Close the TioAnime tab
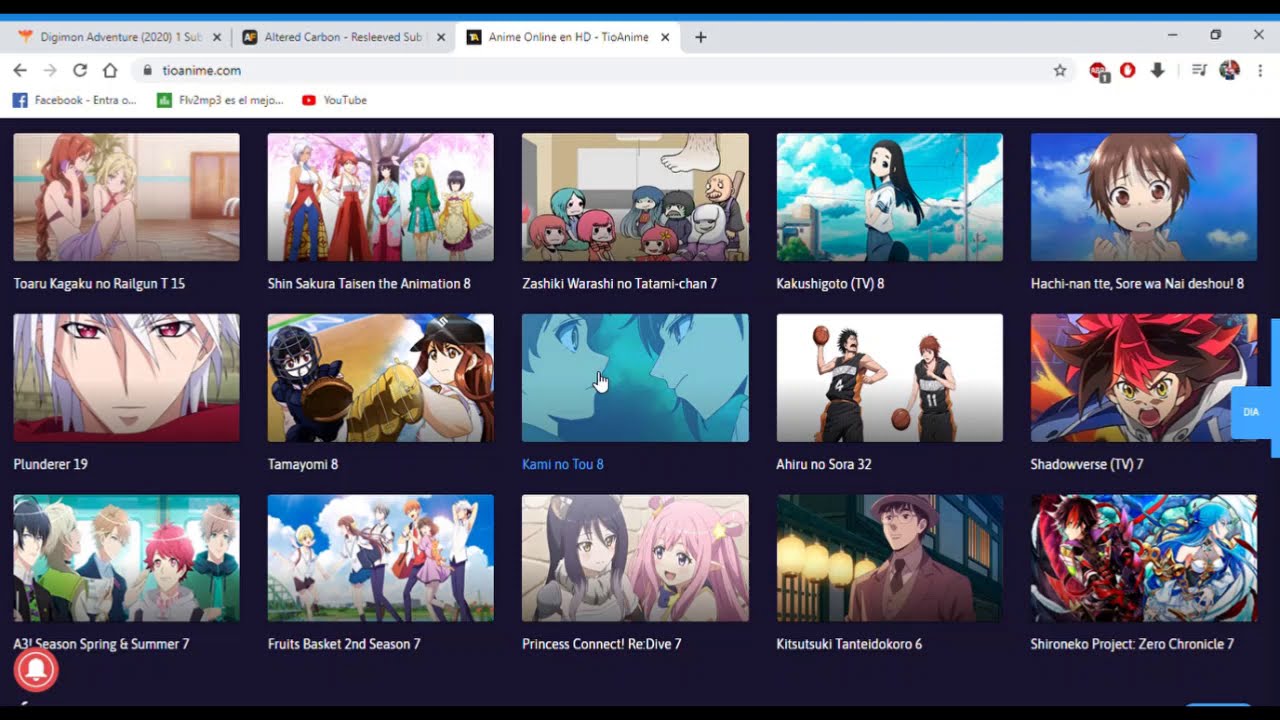The width and height of the screenshot is (1280, 720). click(x=666, y=37)
